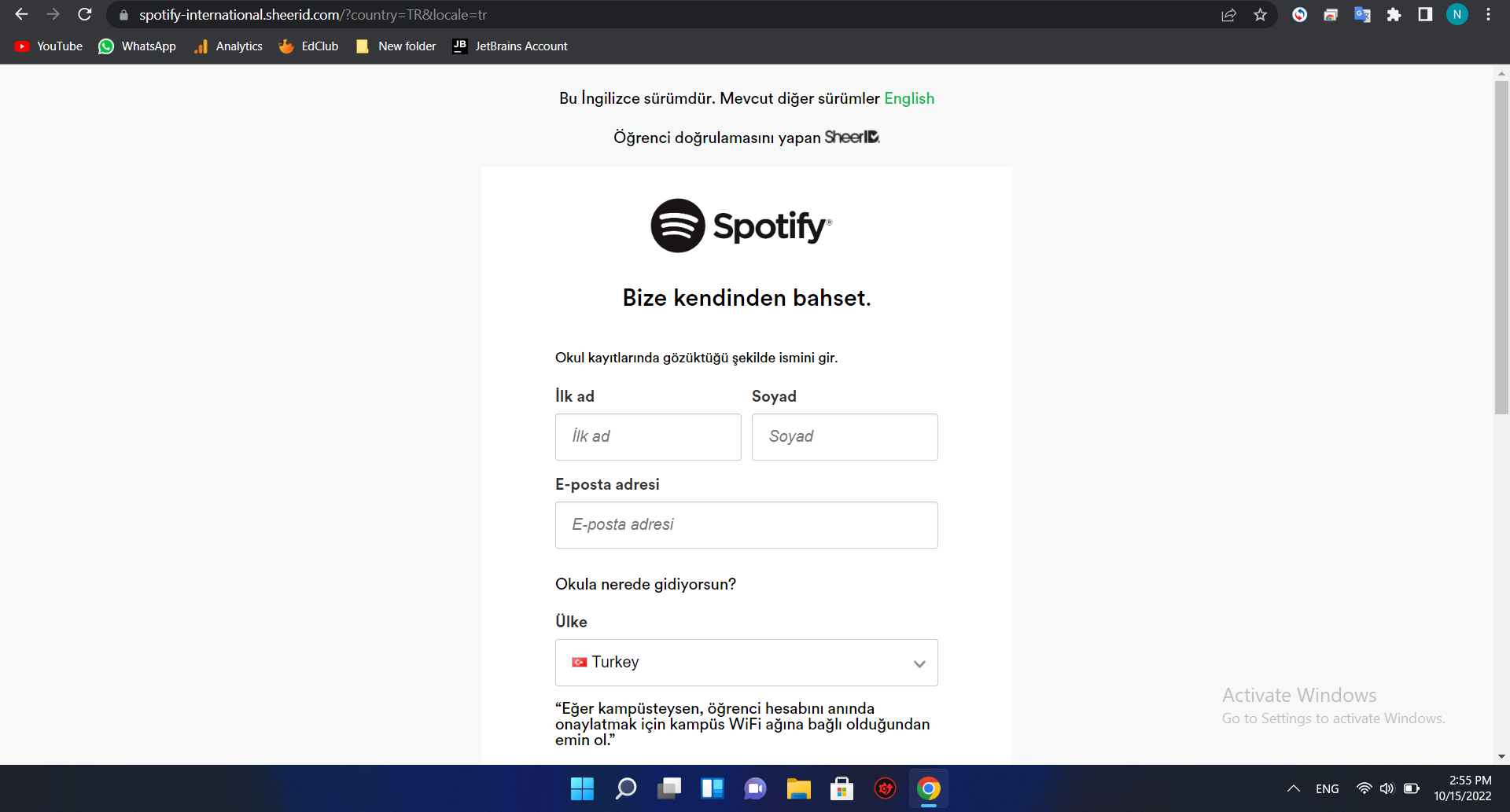Screen dimensions: 1510x812
Task: Open File Explorer from the taskbar
Action: click(x=798, y=788)
